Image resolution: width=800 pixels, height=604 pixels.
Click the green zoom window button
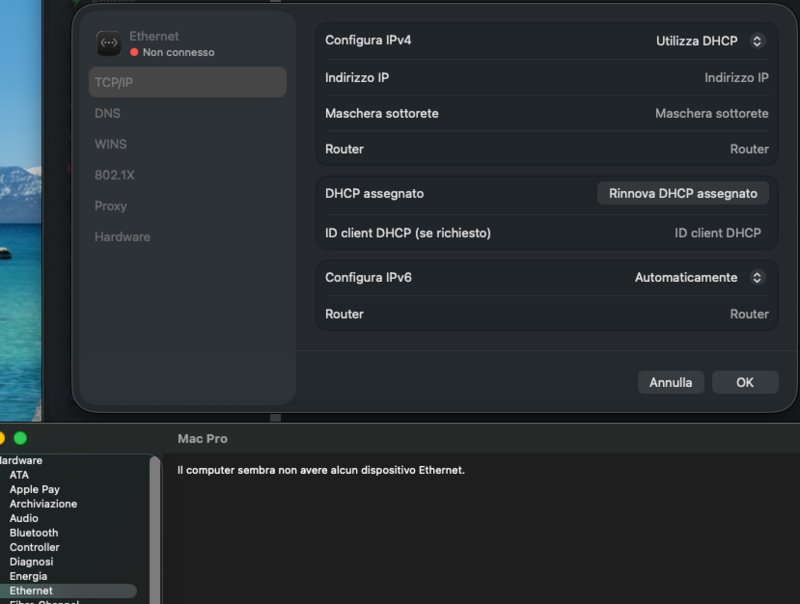tap(20, 438)
